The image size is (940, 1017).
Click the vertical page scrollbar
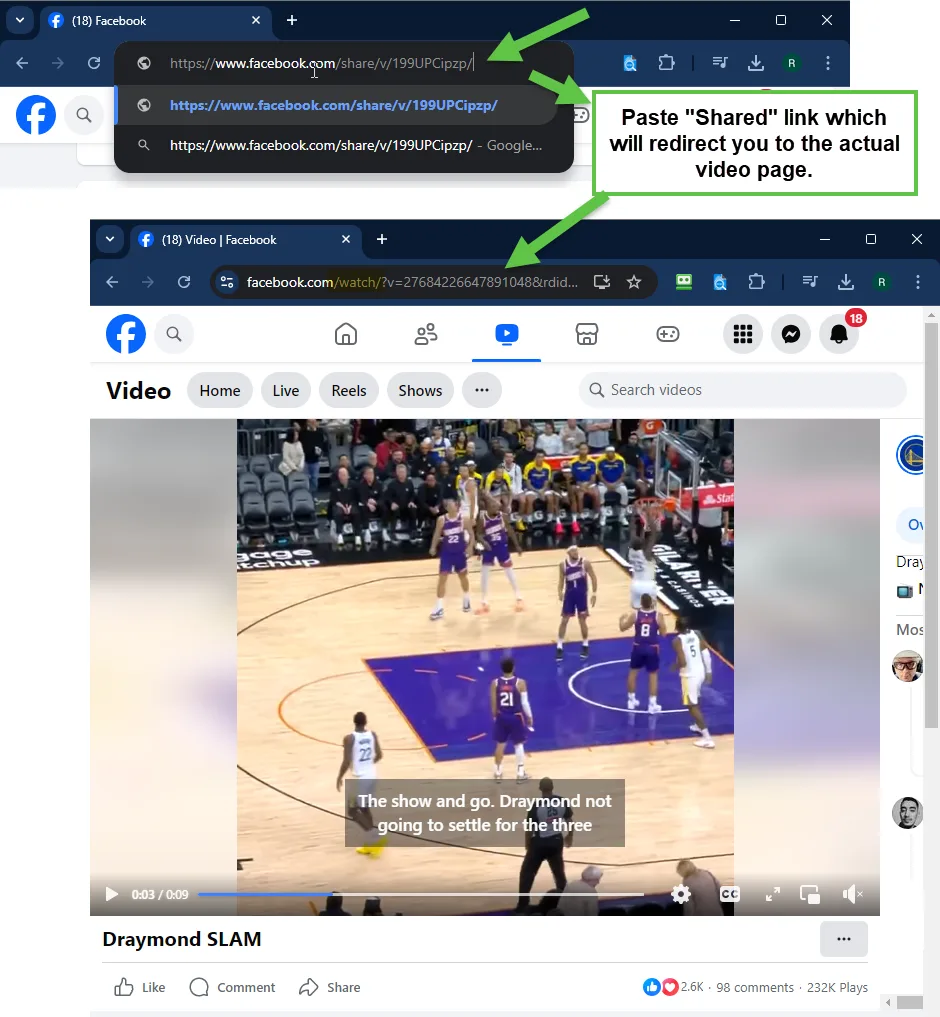point(932,525)
